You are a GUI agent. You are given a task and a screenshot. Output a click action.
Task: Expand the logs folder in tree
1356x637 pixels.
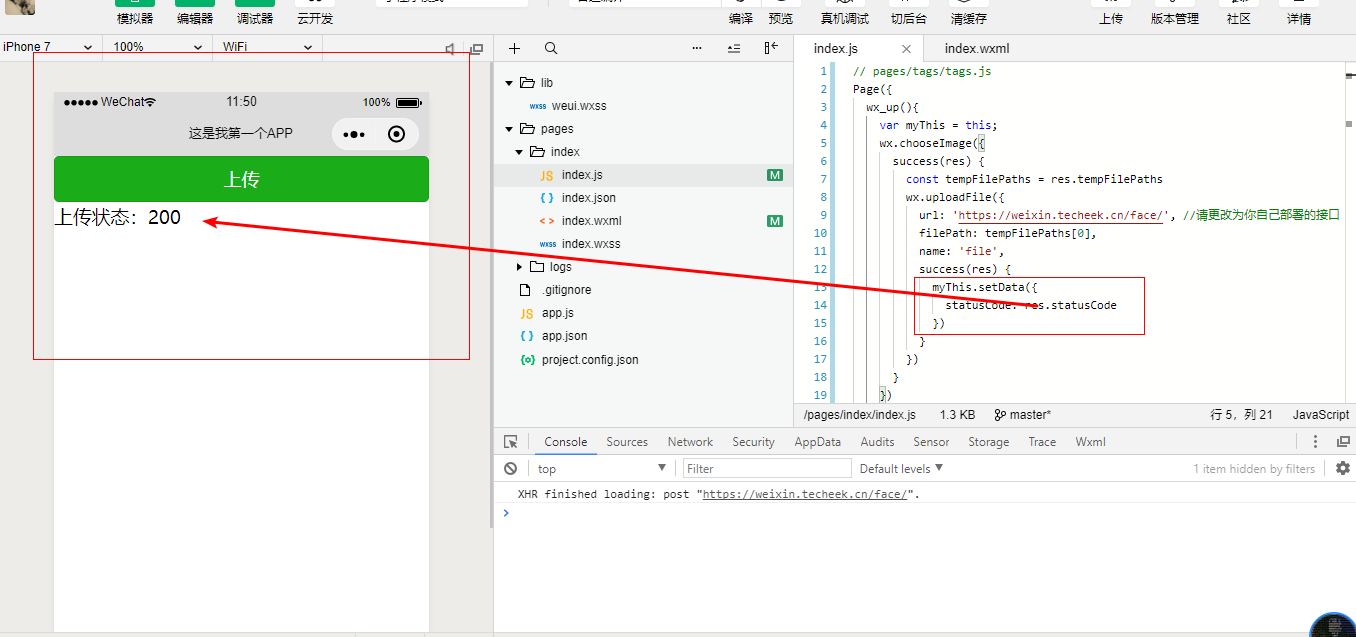click(x=520, y=267)
